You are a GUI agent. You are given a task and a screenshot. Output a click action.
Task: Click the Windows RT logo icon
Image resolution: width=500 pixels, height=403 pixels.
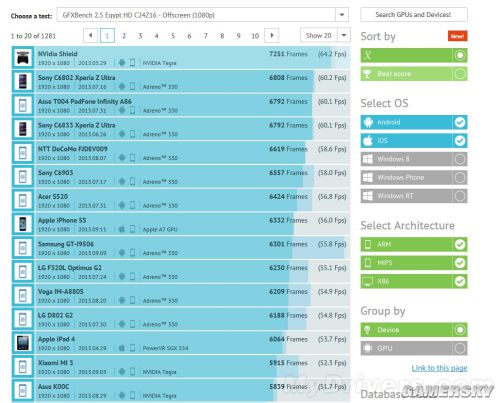click(x=368, y=196)
